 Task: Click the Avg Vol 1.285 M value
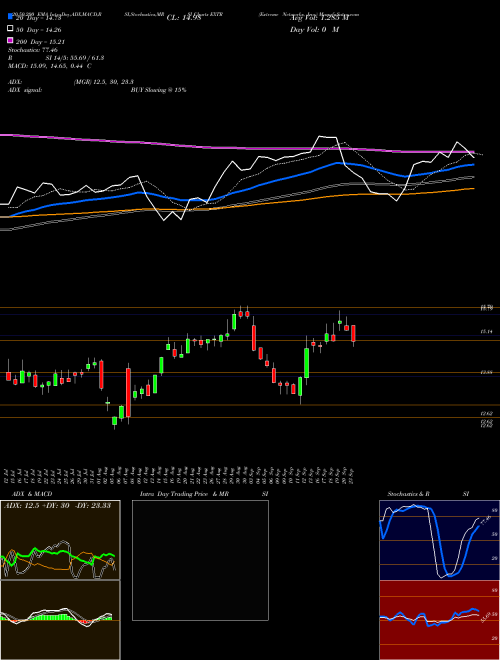(319, 18)
